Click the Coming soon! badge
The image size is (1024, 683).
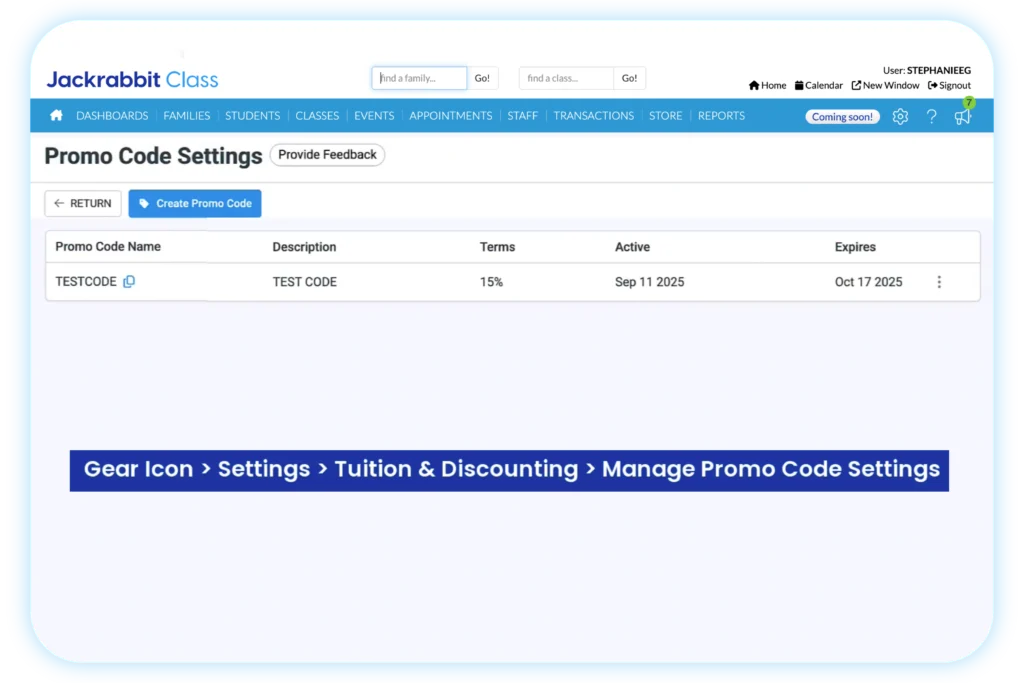[842, 117]
